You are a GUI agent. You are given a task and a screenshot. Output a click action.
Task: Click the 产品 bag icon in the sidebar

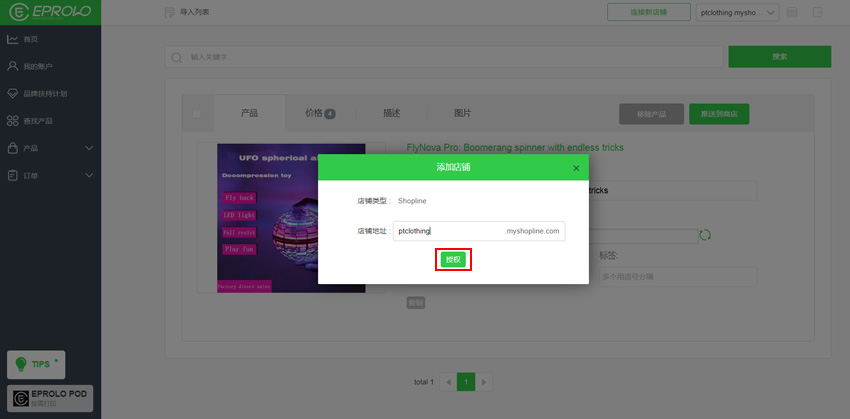[x=12, y=148]
